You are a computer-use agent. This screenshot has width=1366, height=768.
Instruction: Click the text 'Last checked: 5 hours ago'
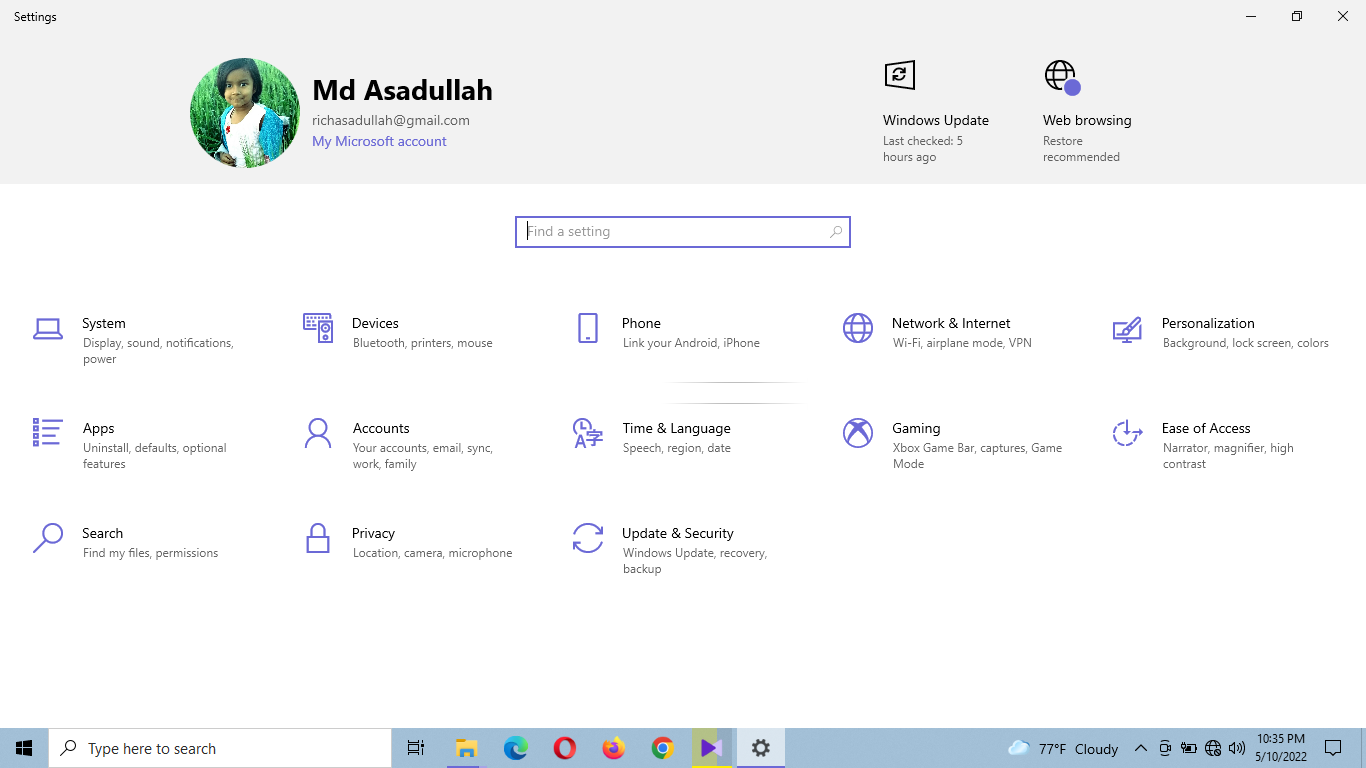coord(923,149)
